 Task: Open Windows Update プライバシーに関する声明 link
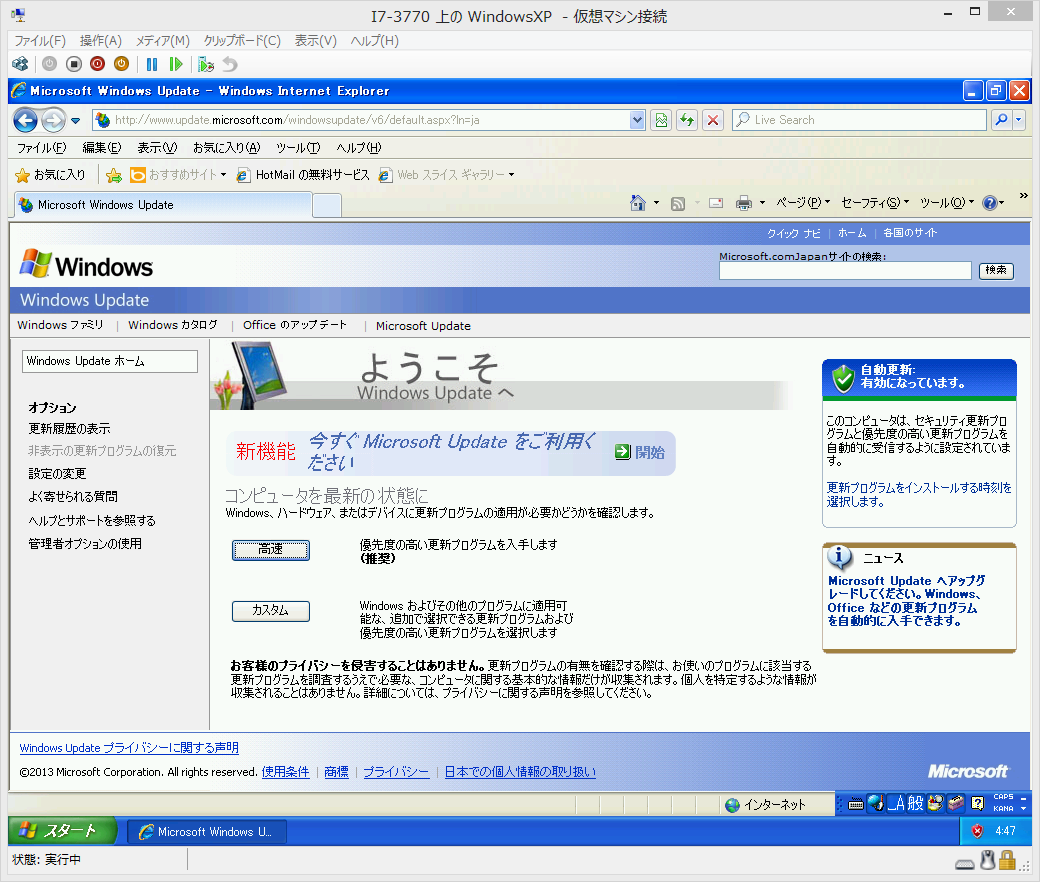[x=129, y=748]
